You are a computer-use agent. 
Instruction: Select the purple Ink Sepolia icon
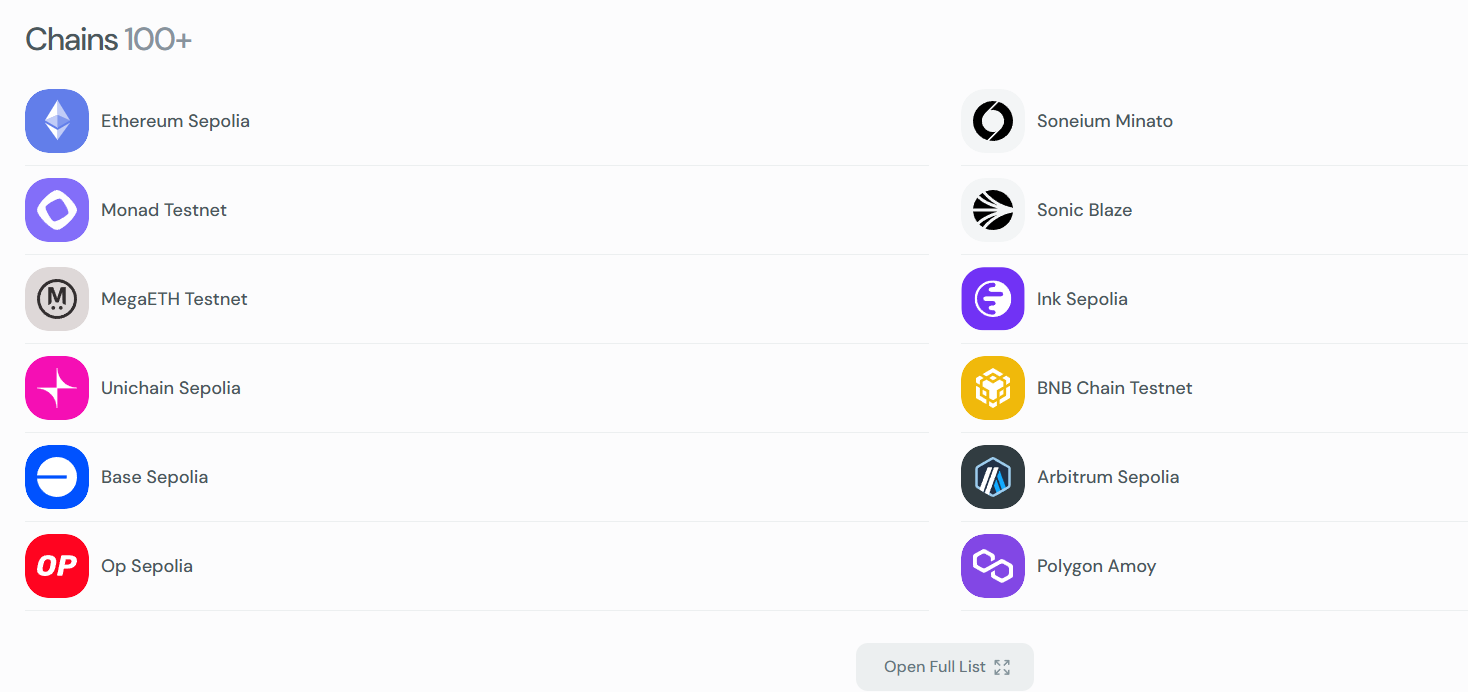point(993,299)
